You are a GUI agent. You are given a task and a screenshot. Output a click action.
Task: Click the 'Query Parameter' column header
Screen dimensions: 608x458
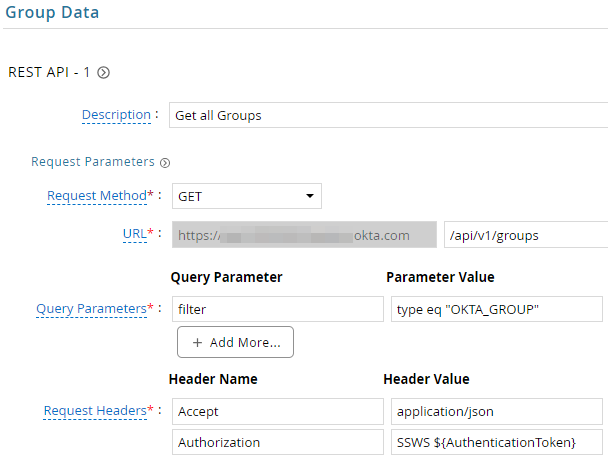226,277
